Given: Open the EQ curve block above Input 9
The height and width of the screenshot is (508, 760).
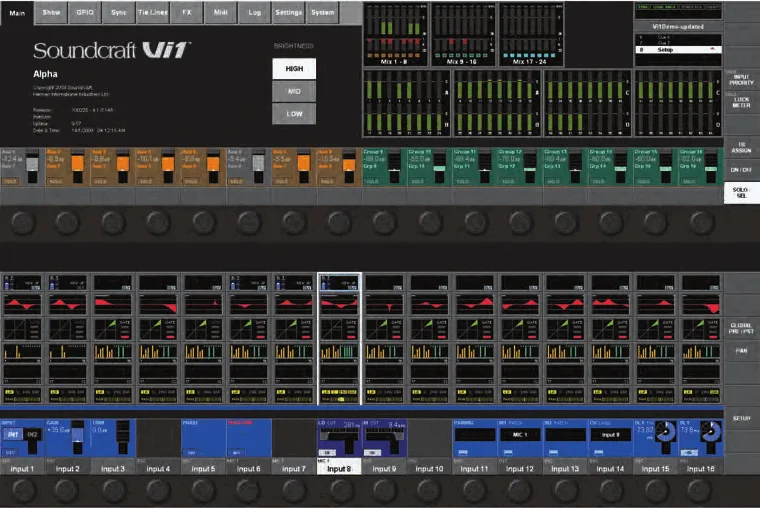Looking at the screenshot, I should [384, 304].
